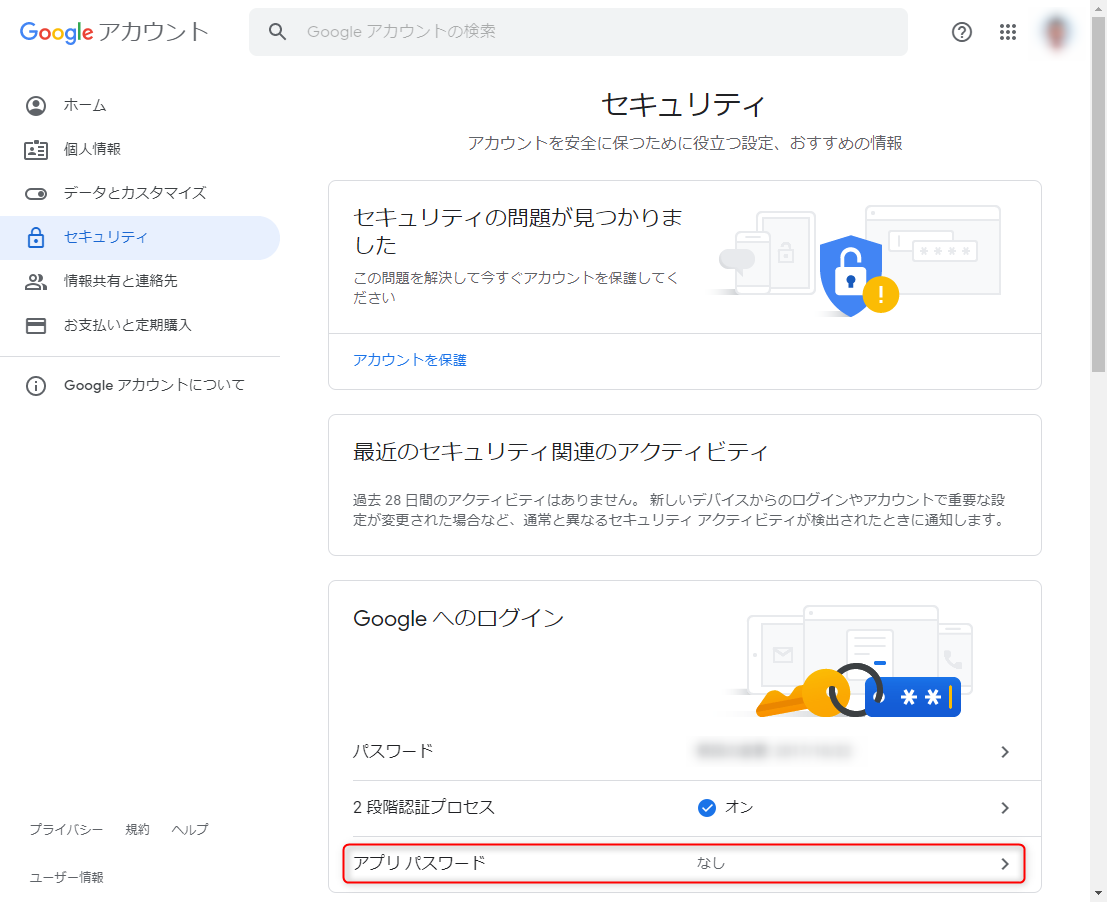
Task: Click the 規約 link at the bottom
Action: pos(137,829)
